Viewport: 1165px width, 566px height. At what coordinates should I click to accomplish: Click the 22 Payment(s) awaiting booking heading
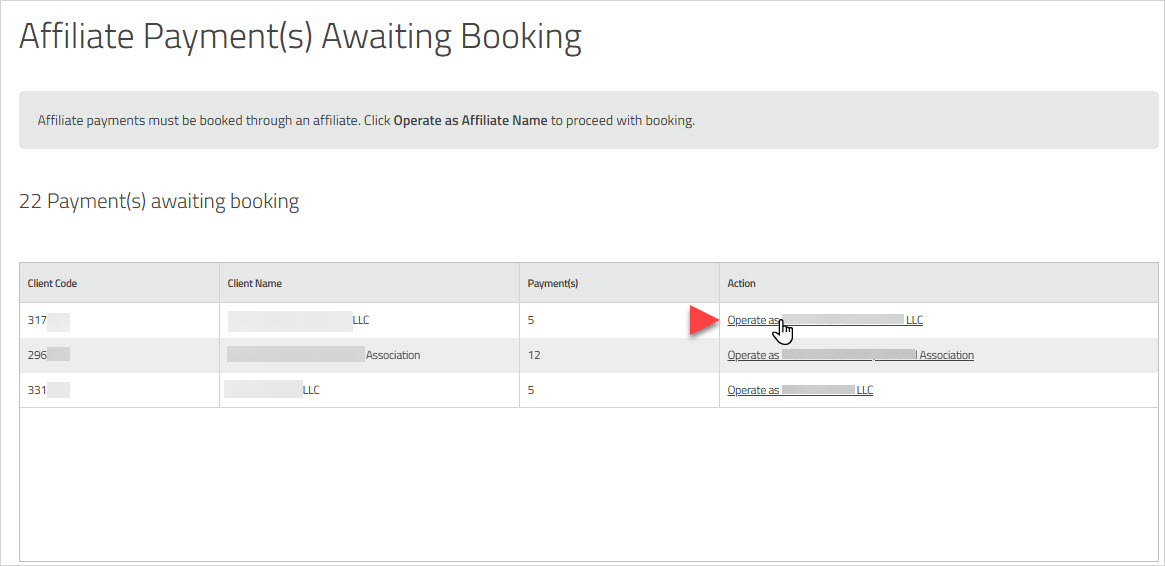click(159, 201)
